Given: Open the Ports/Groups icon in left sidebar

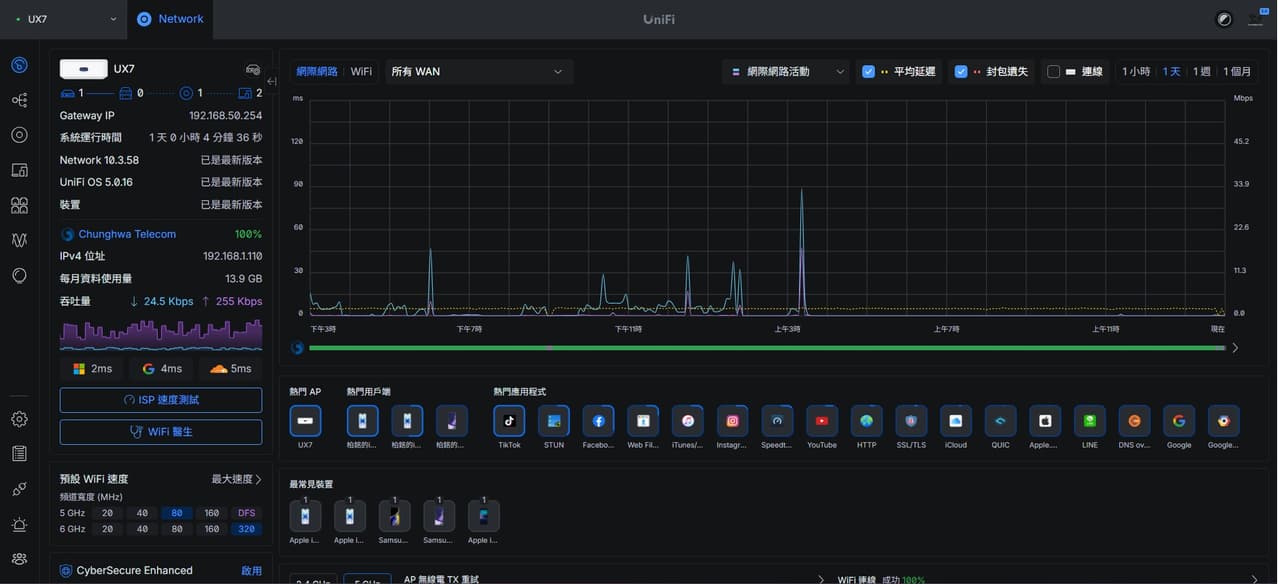Looking at the screenshot, I should click(19, 205).
